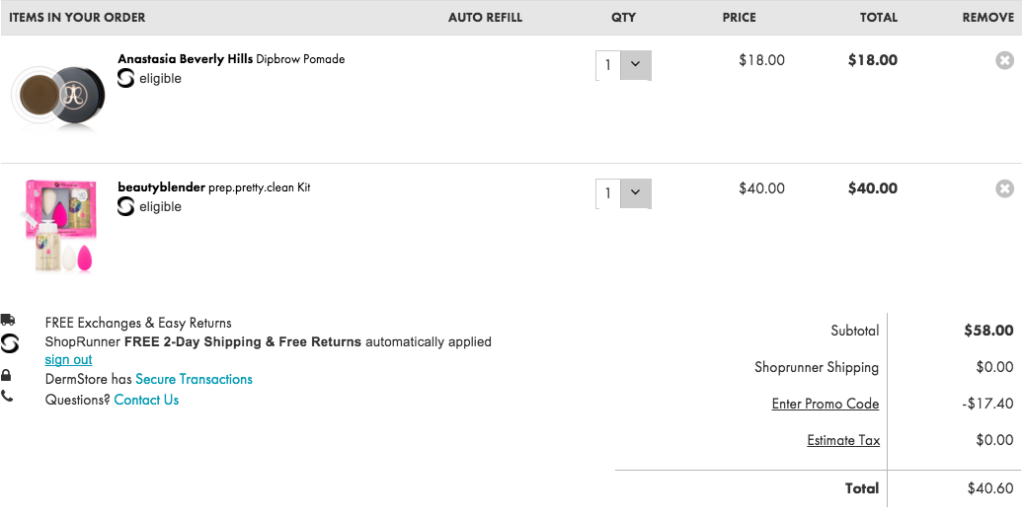Remove Dipbrow Pomade with its X icon
The height and width of the screenshot is (520, 1024).
point(1004,60)
